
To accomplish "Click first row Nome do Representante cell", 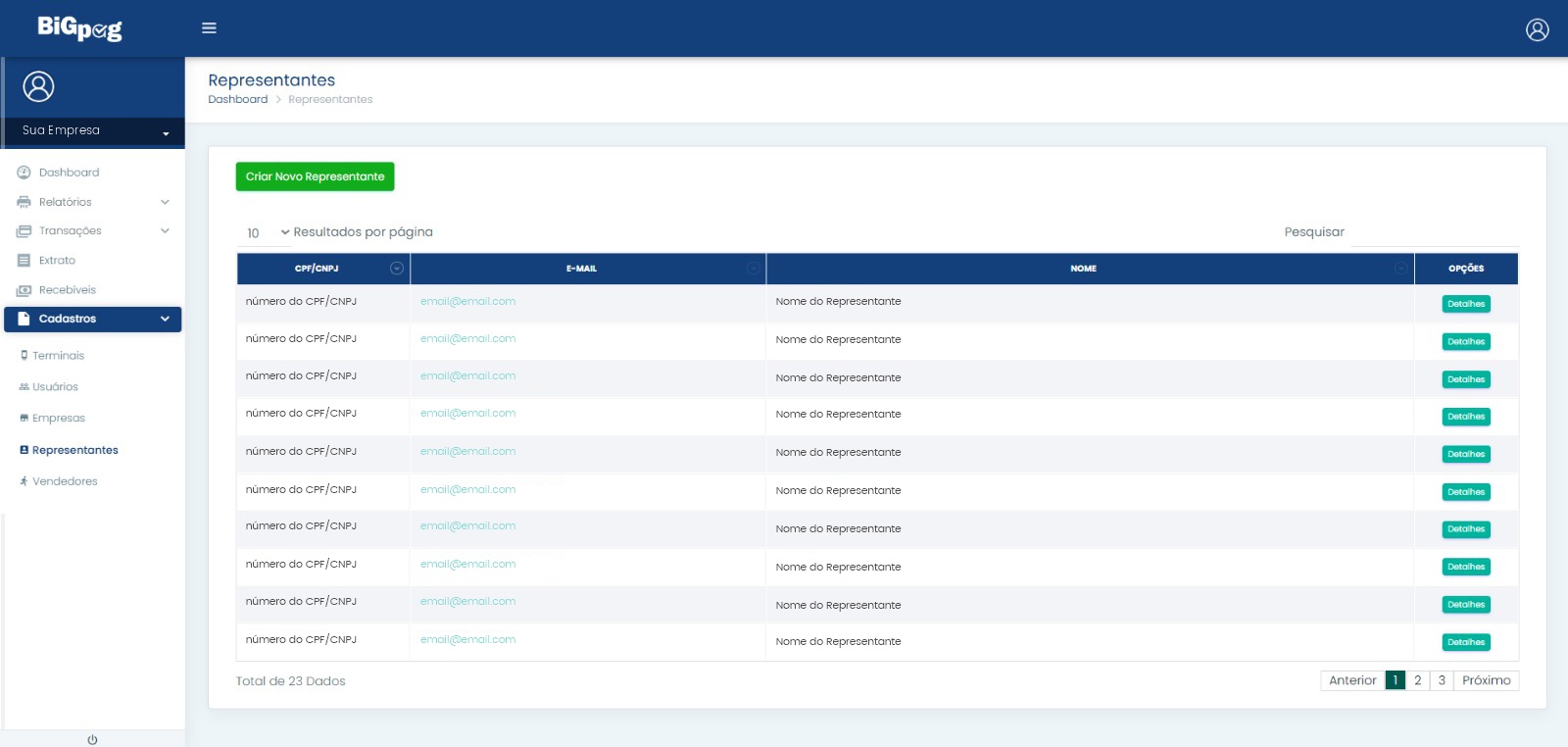I will click(x=1090, y=302).
